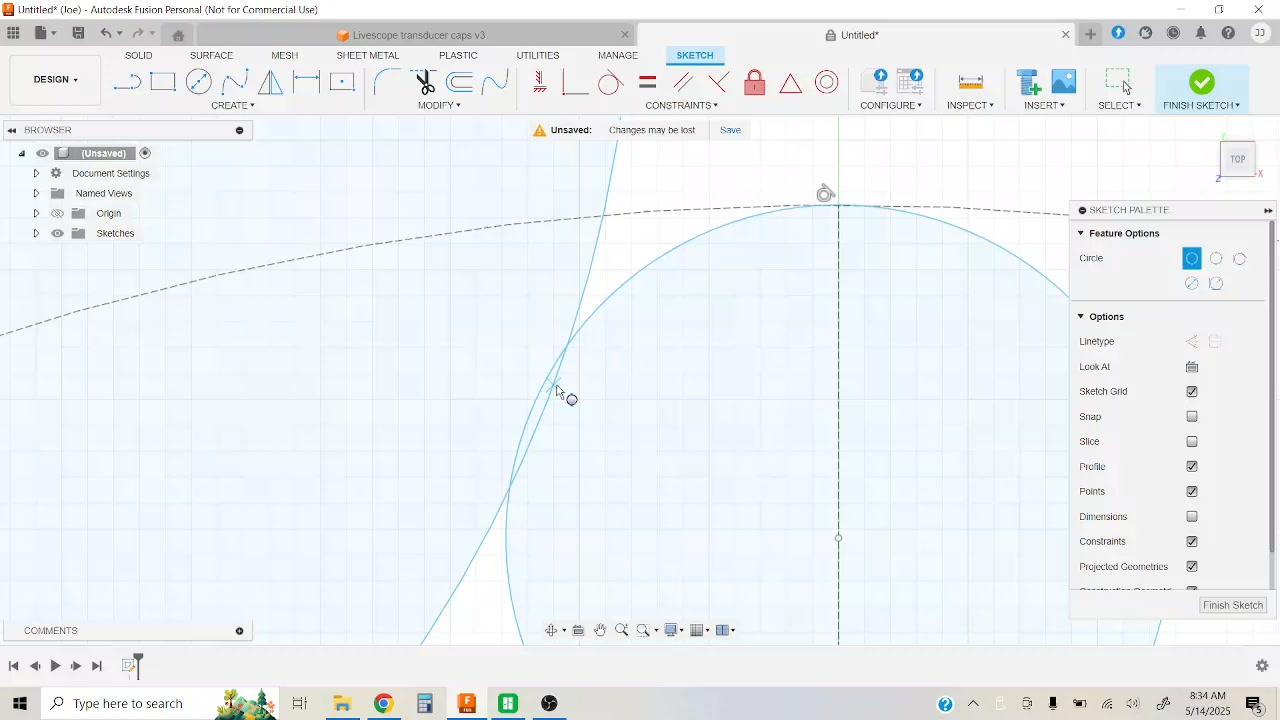Switch to the PLASTIC tab
Viewport: 1280px width, 720px height.
coord(458,55)
